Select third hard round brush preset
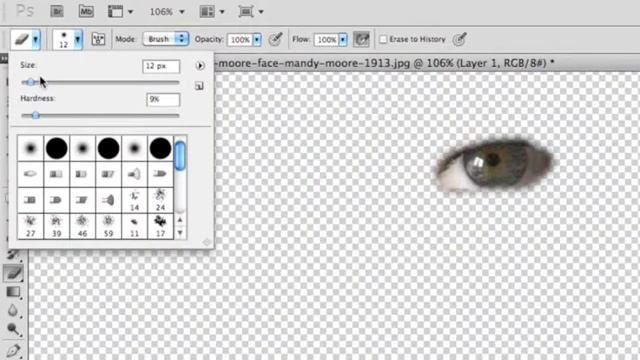The image size is (640, 360). point(160,148)
